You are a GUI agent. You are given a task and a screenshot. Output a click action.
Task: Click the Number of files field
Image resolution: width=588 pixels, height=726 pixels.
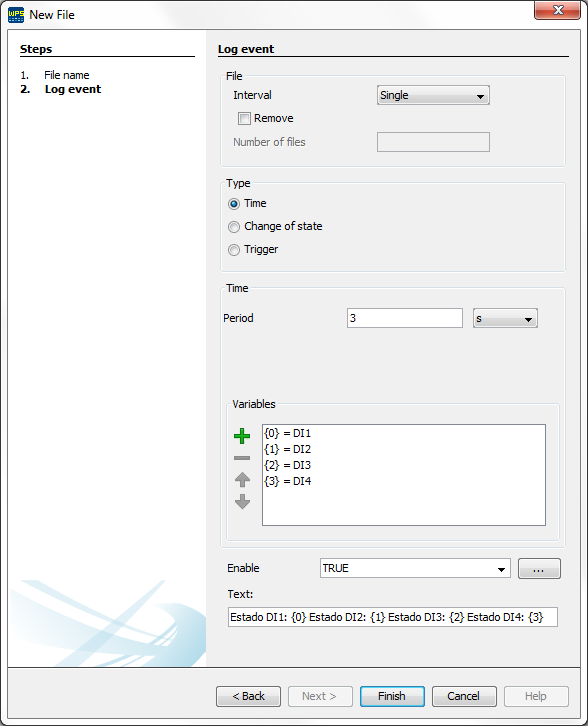point(433,142)
